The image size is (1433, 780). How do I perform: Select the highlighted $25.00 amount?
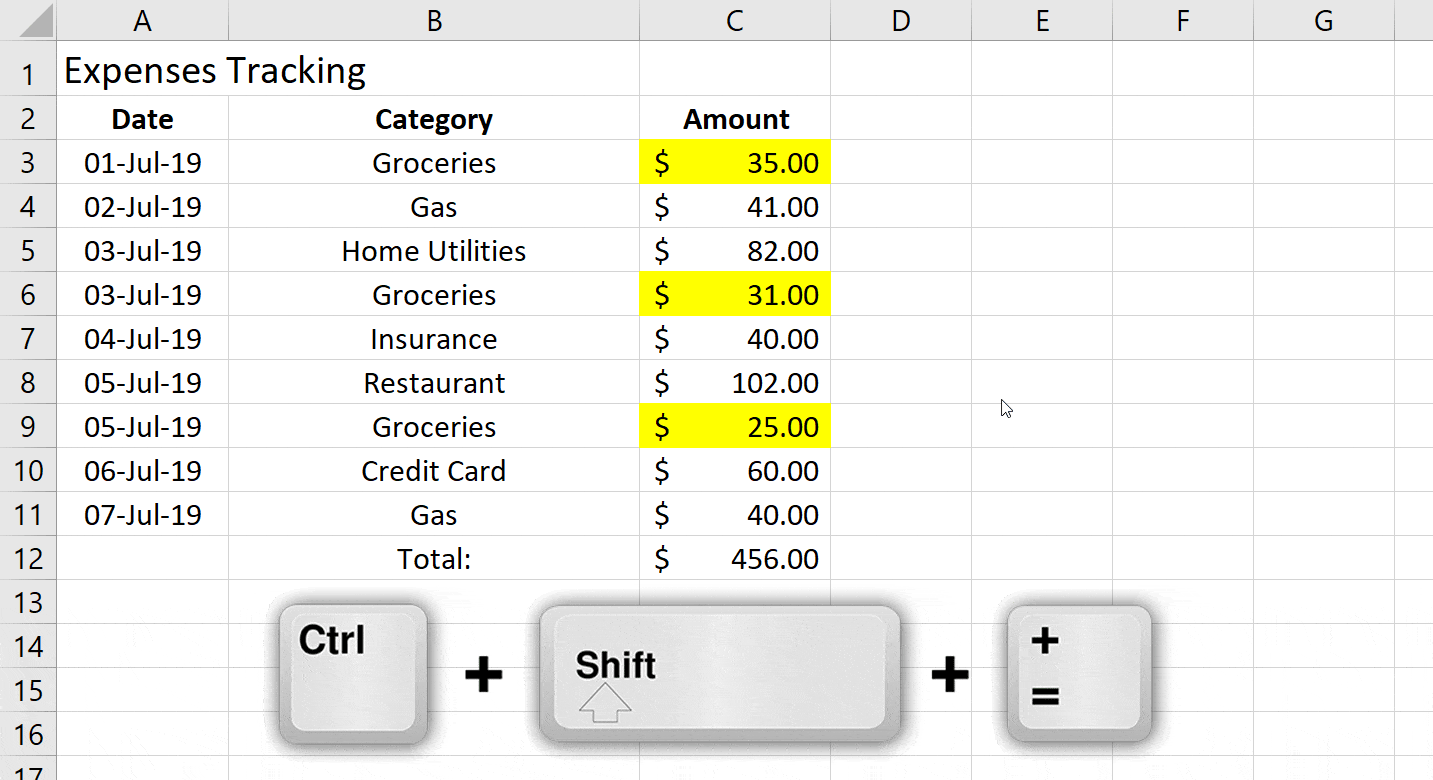pyautogui.click(x=734, y=426)
